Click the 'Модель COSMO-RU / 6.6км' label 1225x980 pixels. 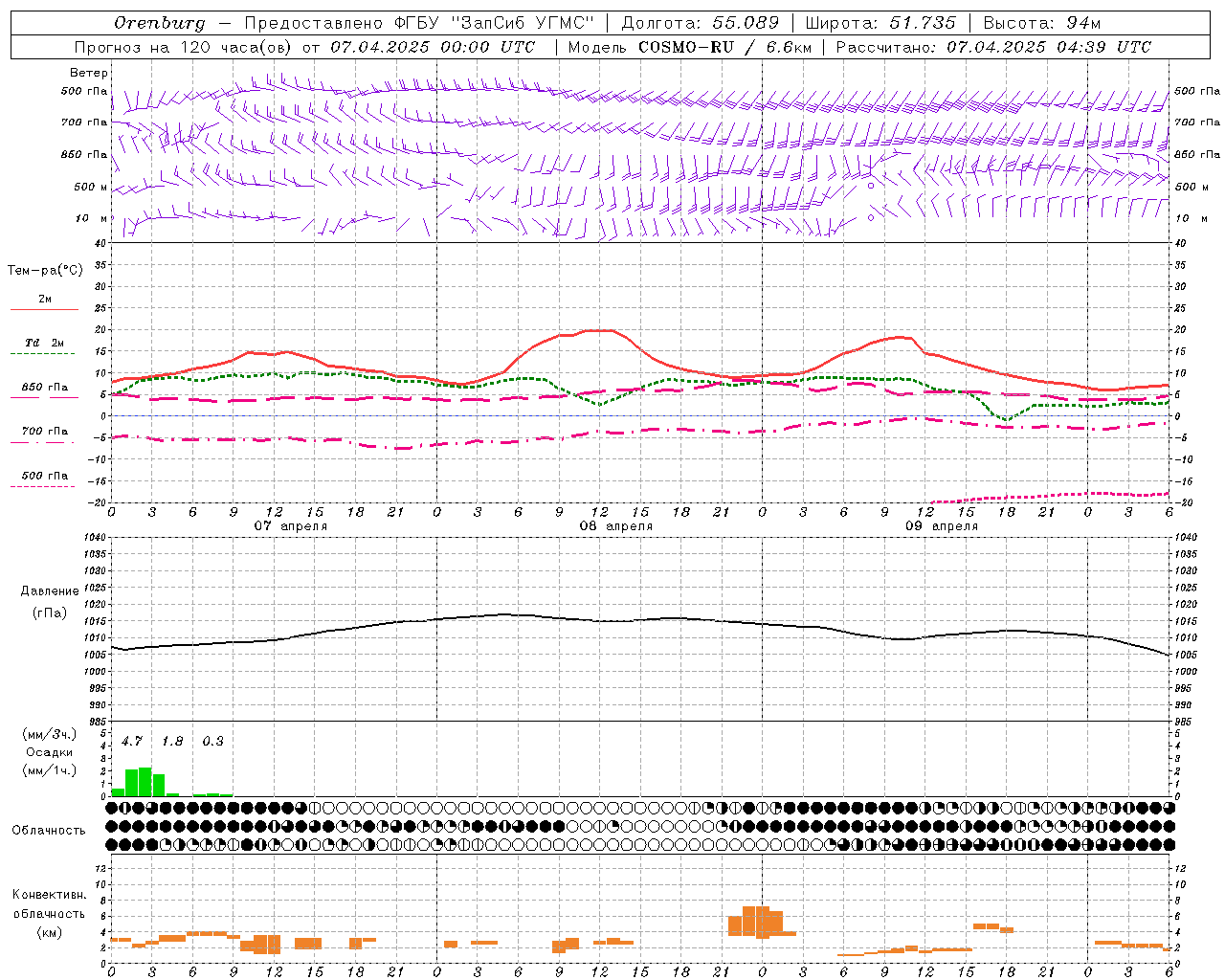pyautogui.click(x=690, y=47)
